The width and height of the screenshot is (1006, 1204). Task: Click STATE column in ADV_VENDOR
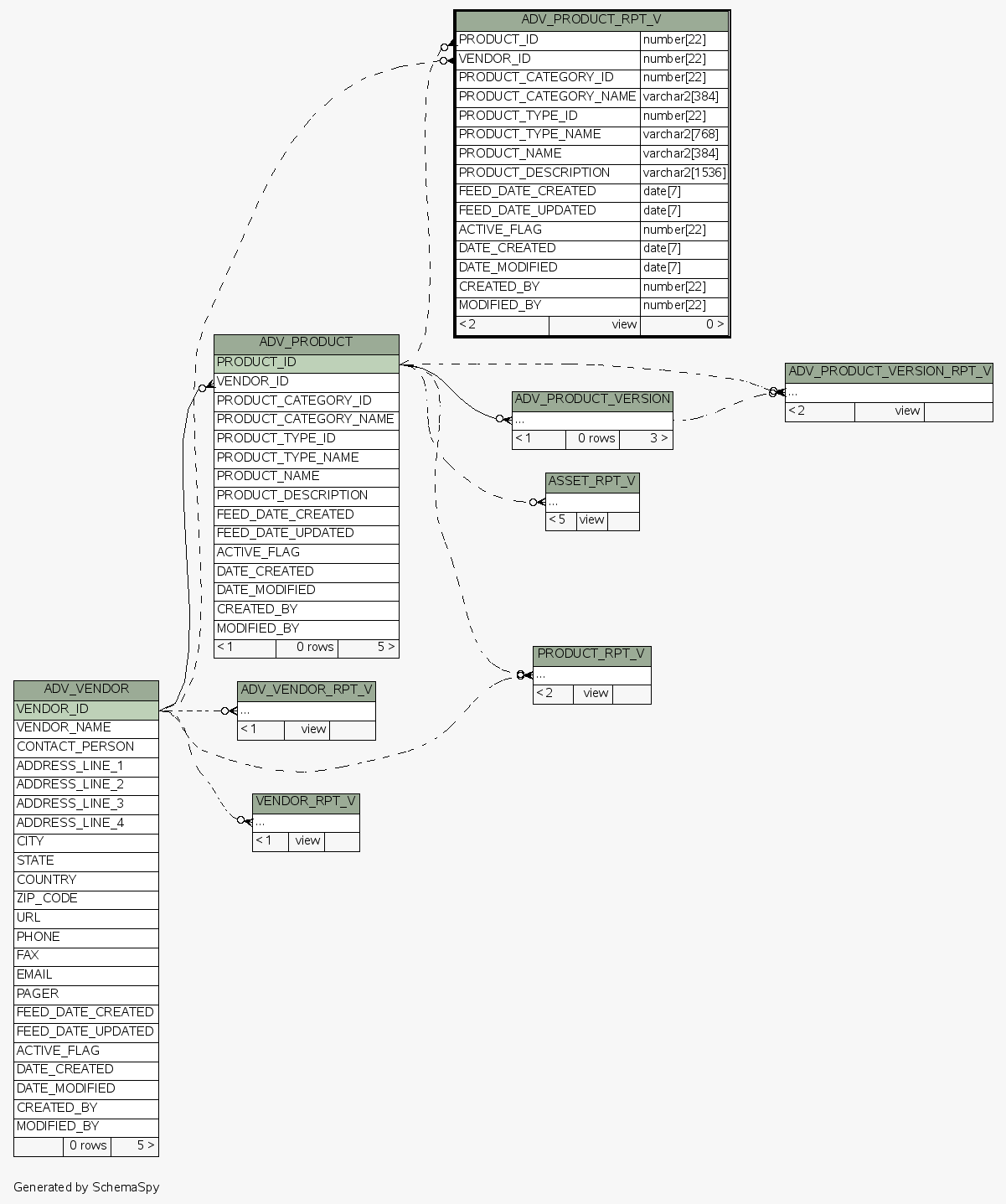[86, 861]
